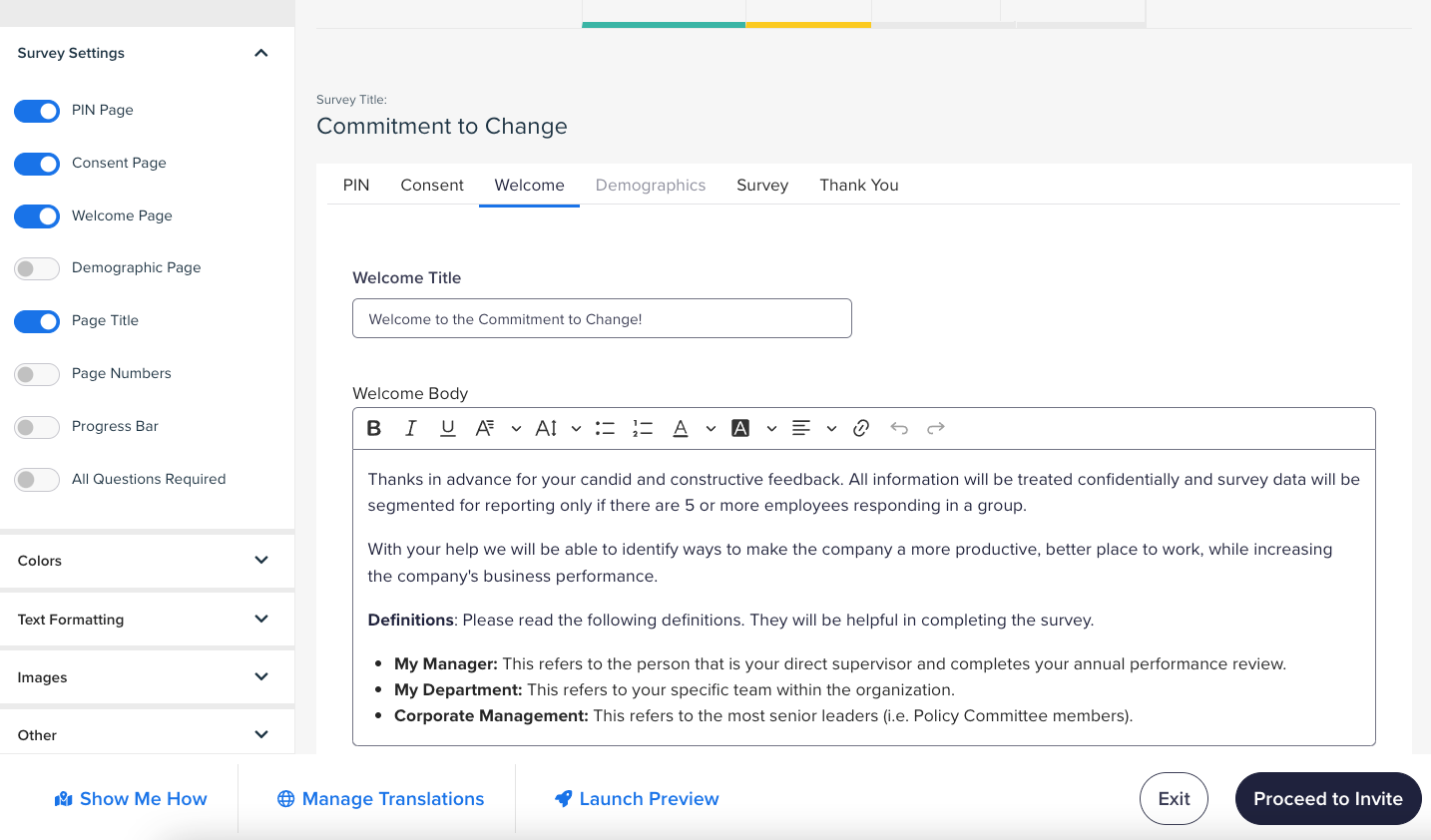Open the Demographics tab
Viewport: 1431px width, 840px height.
click(x=651, y=185)
